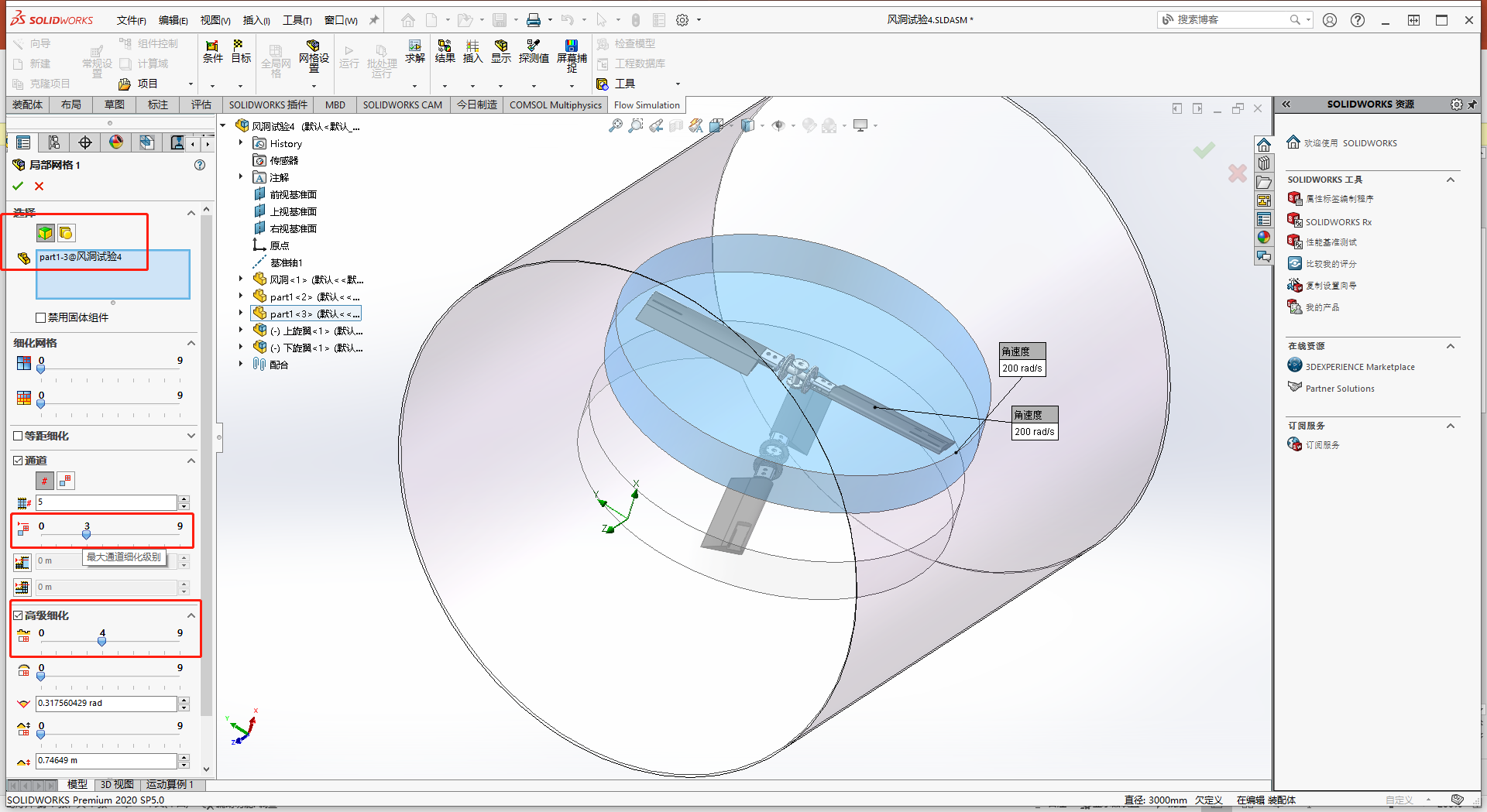Click the 最大通道细化级别 slider handle
The image size is (1487, 812).
point(86,534)
